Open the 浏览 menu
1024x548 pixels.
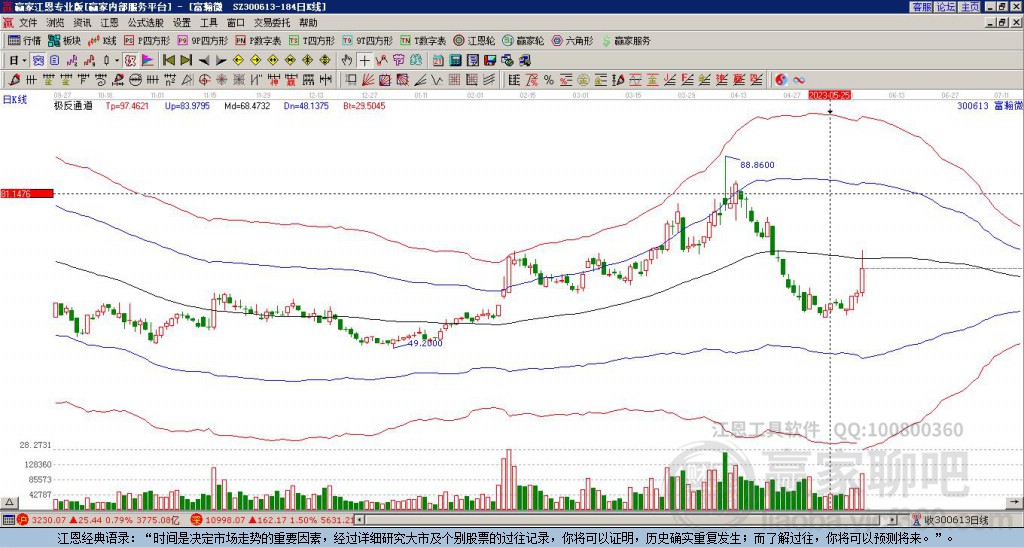click(55, 23)
